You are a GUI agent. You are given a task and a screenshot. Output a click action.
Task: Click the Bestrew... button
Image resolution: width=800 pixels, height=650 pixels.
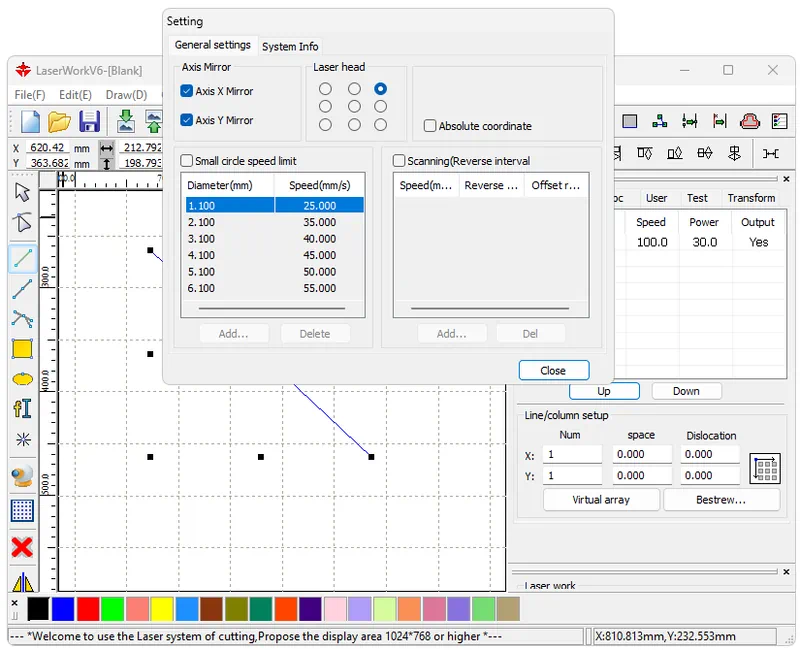point(721,500)
